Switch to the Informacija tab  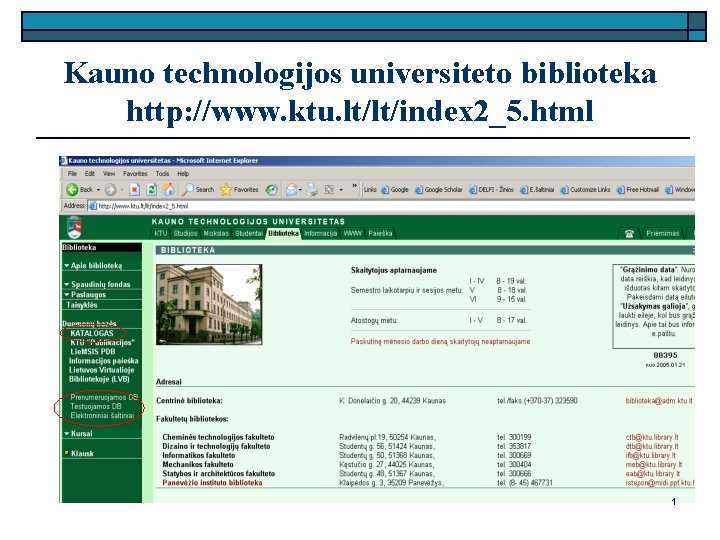click(321, 233)
